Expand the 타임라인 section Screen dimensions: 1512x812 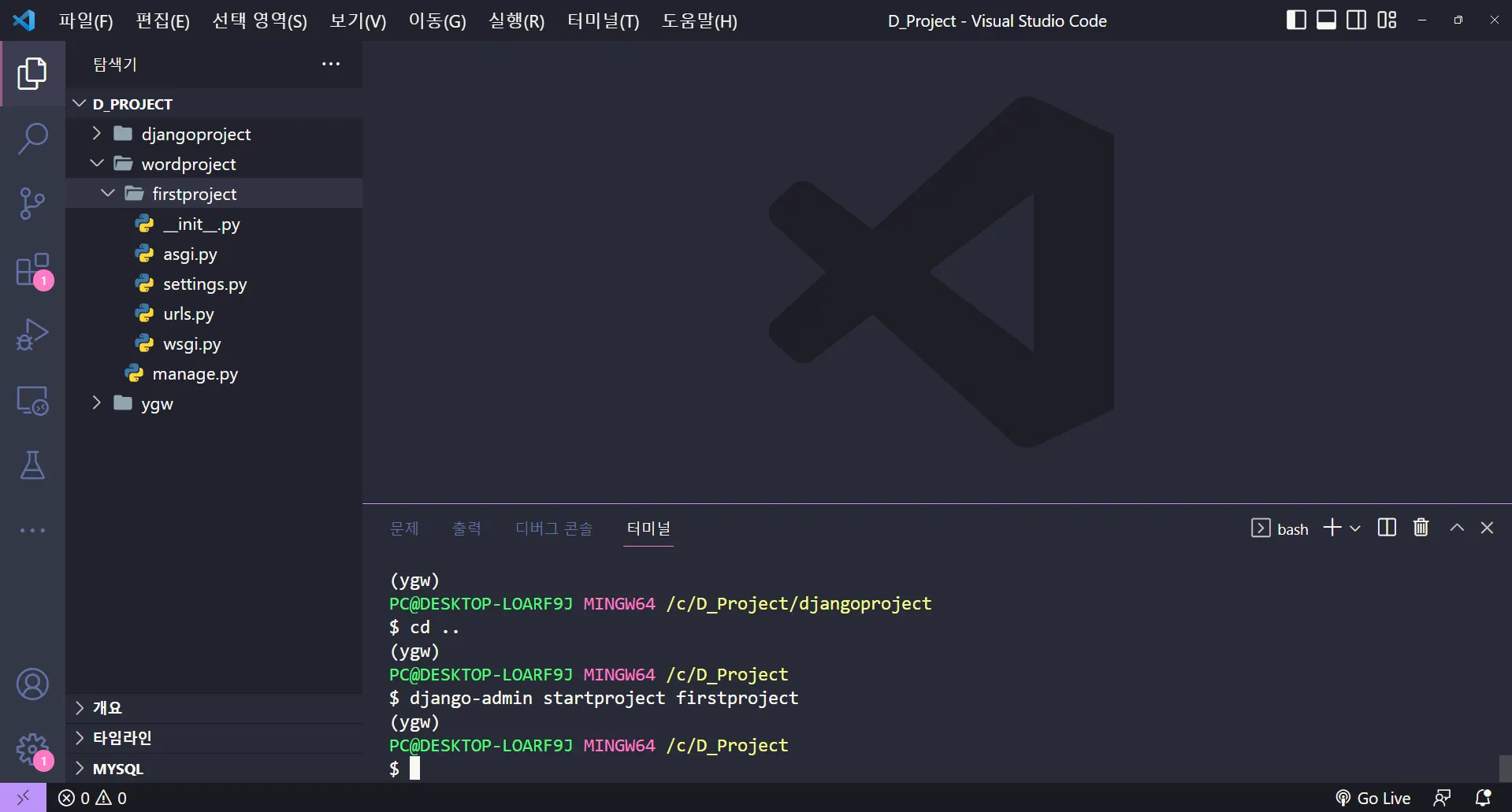click(214, 738)
